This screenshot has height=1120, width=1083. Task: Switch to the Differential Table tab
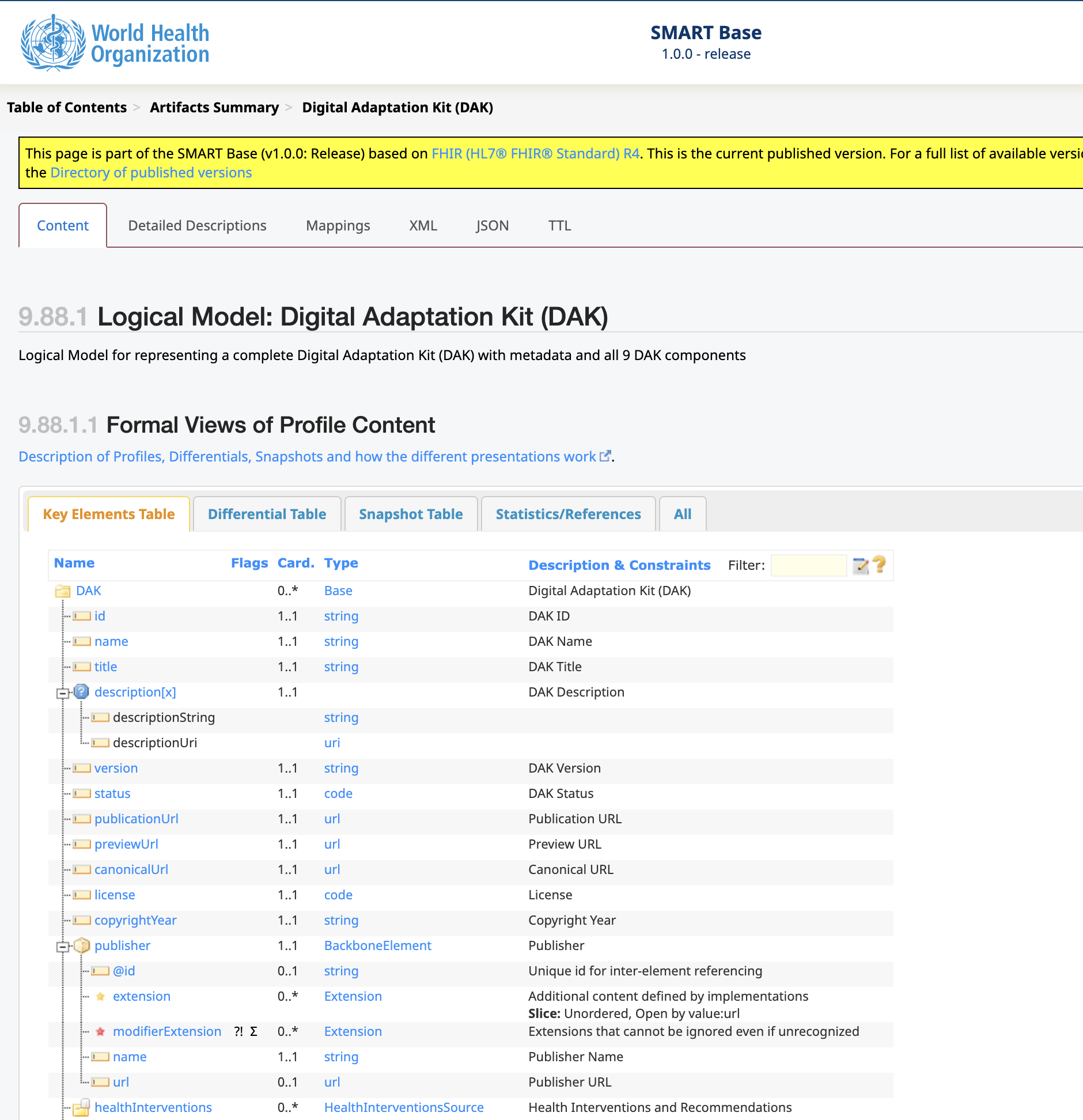(x=267, y=514)
